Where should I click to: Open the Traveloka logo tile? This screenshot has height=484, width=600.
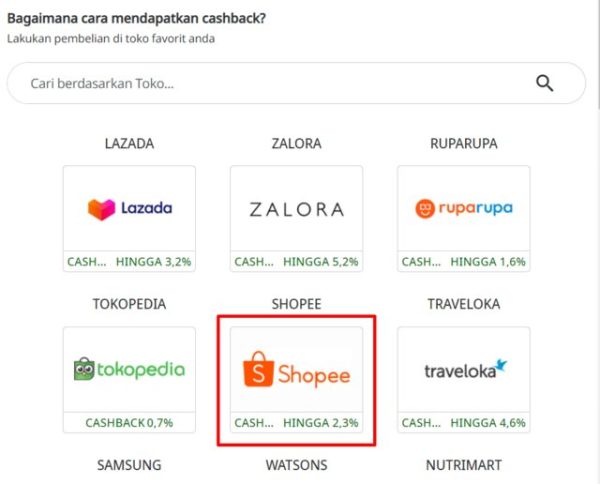(x=463, y=369)
